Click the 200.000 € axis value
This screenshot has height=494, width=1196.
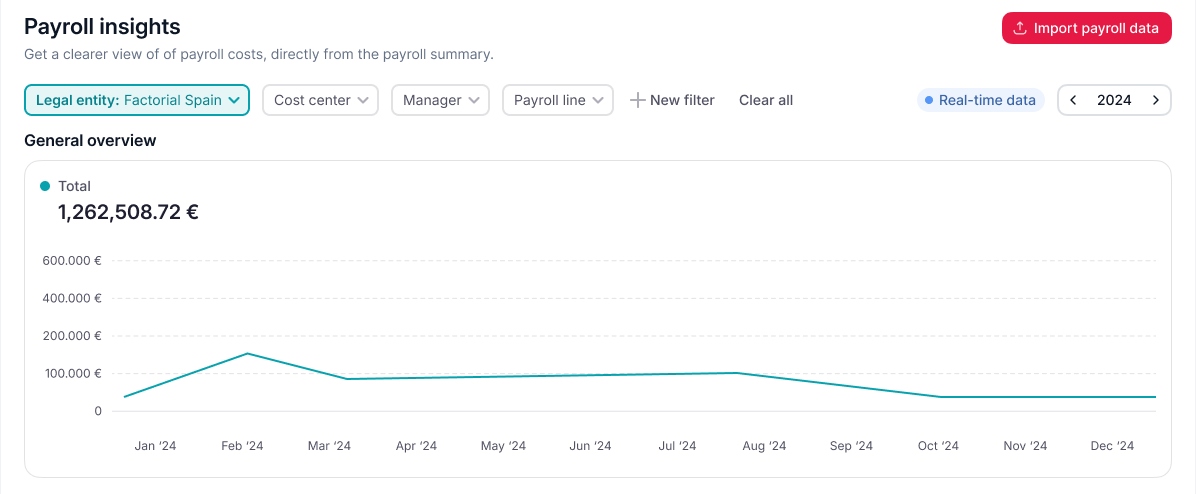coord(73,335)
